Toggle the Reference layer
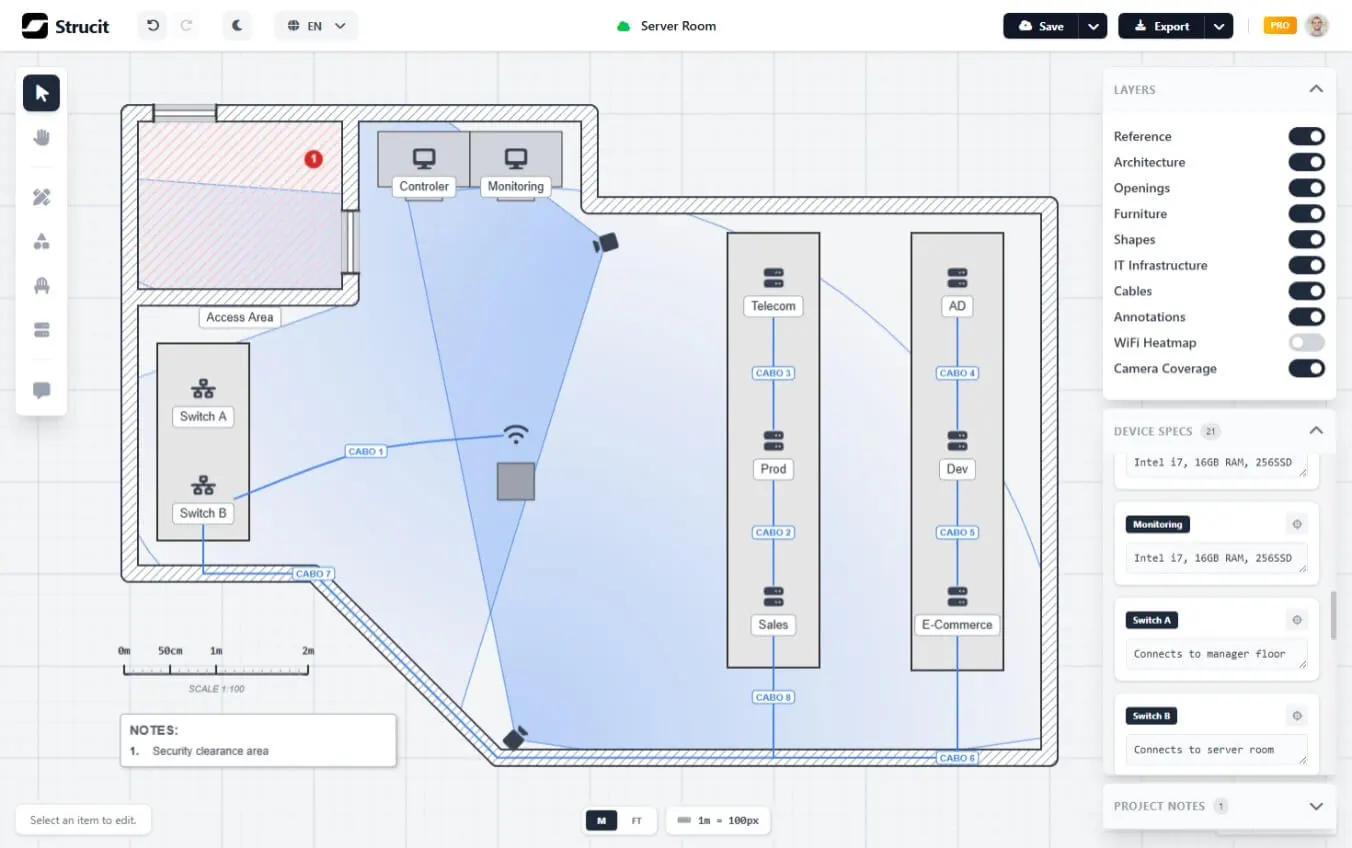 click(1306, 136)
